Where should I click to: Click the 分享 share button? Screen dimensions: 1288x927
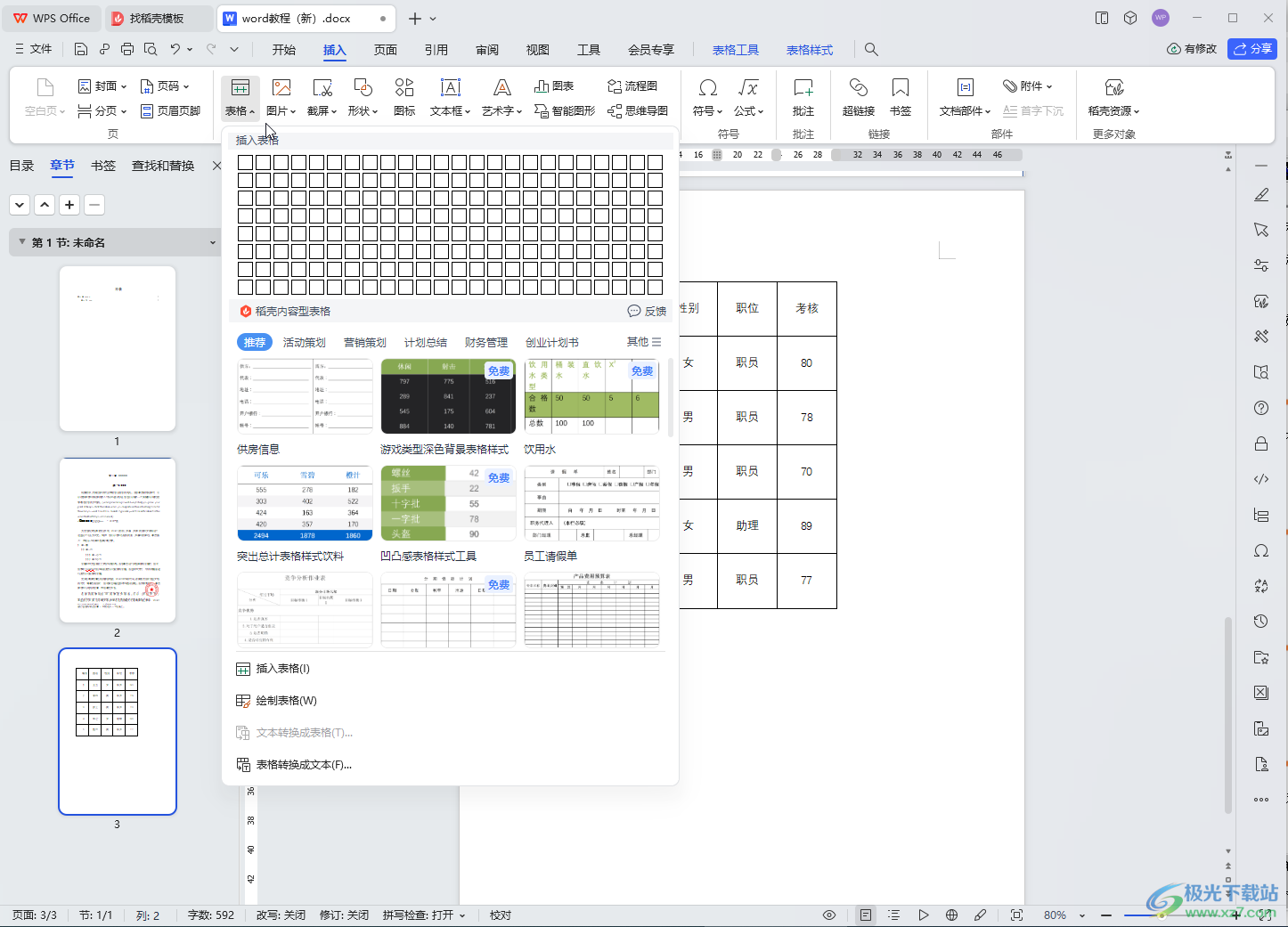1252,49
